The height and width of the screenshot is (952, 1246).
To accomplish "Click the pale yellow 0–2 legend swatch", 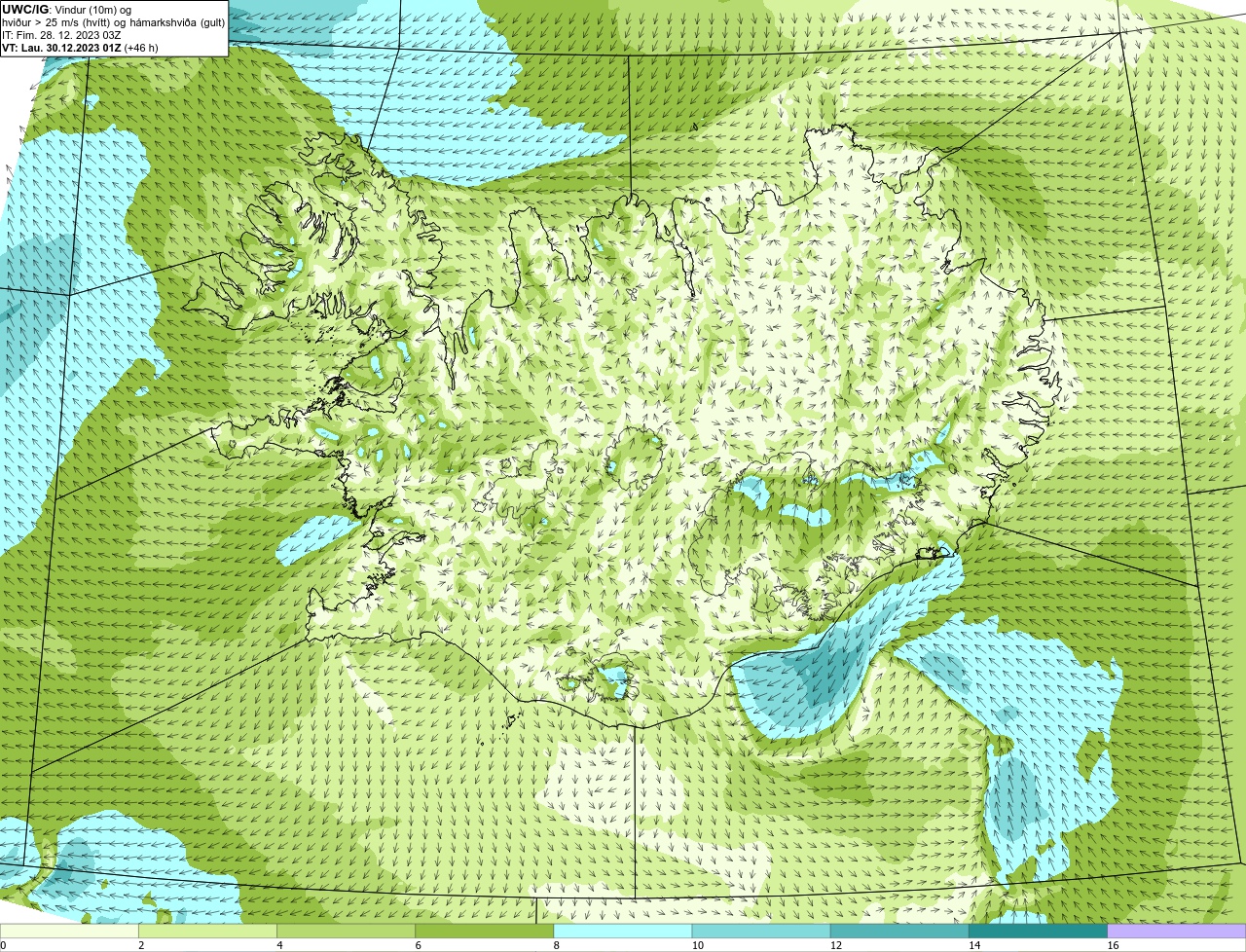I will pos(69,932).
